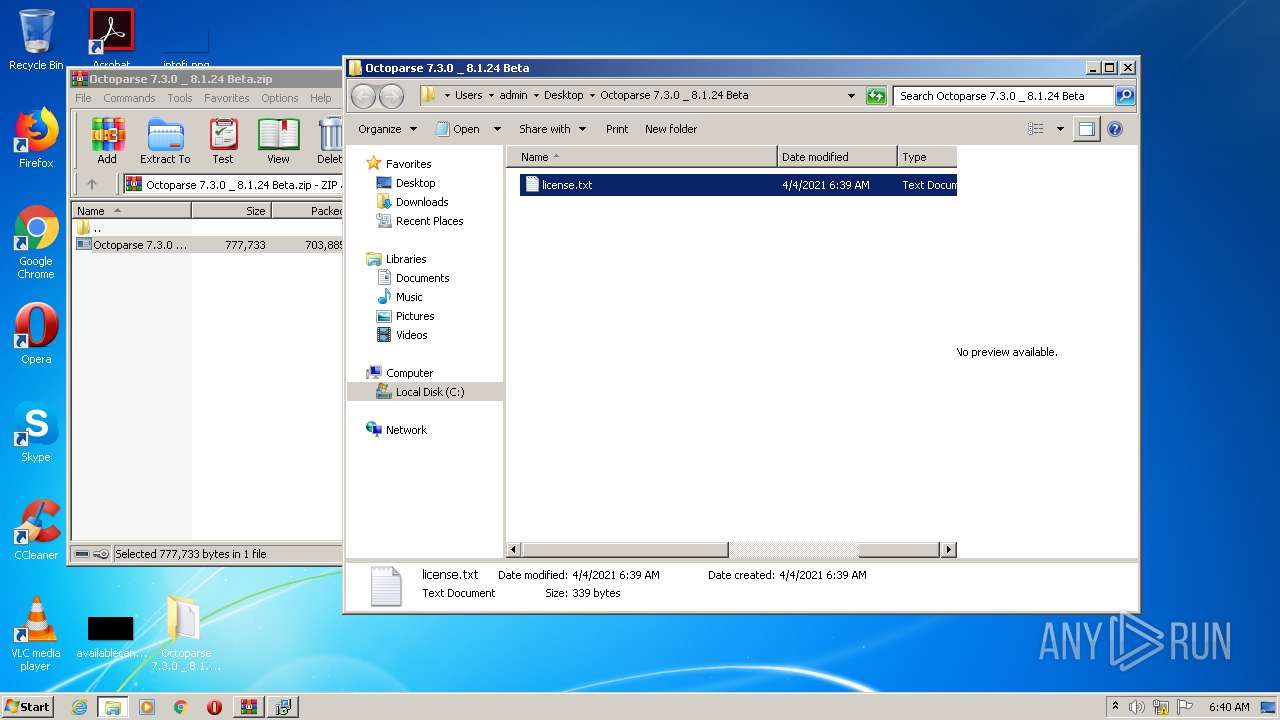Click the Print toolbar button

[x=617, y=129]
